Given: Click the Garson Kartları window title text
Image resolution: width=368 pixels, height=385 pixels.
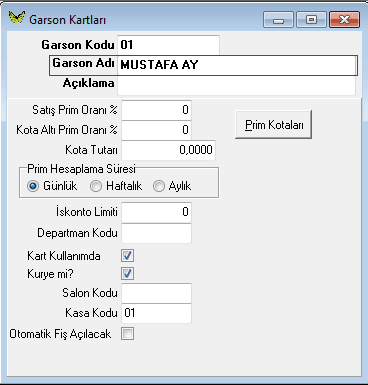Looking at the screenshot, I should point(67,20).
